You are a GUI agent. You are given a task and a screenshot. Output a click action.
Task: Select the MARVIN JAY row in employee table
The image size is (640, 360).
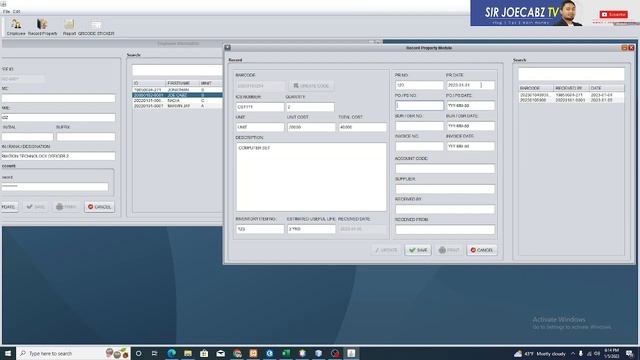pos(177,106)
